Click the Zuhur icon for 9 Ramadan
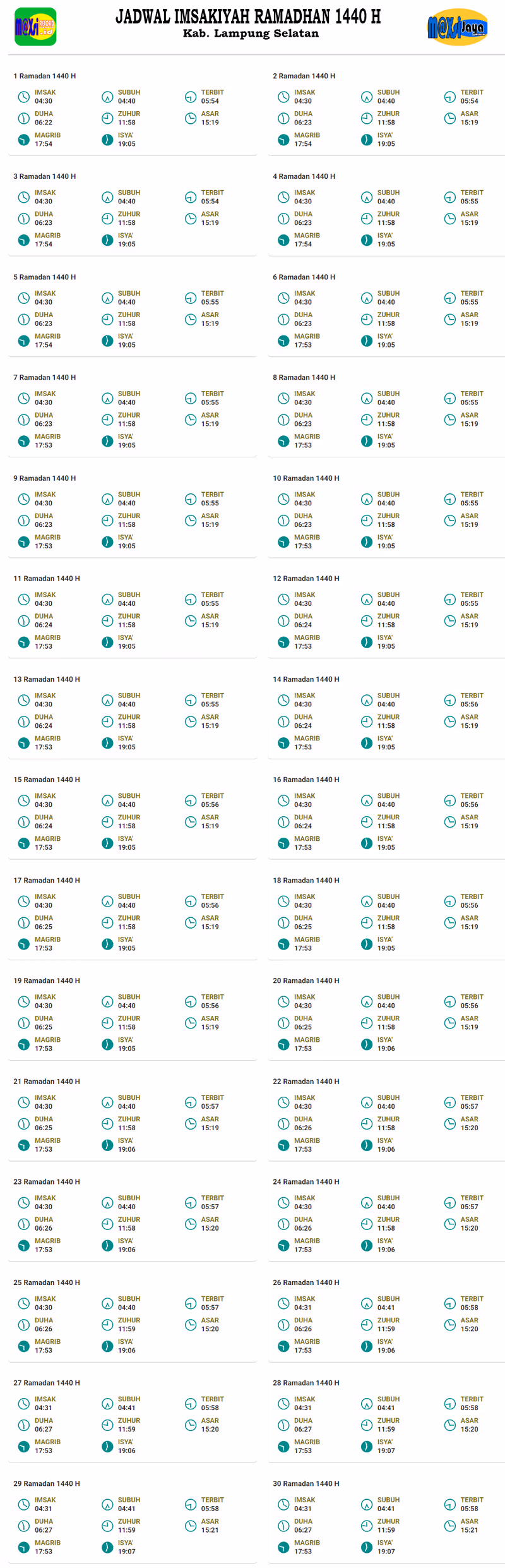 tap(107, 520)
